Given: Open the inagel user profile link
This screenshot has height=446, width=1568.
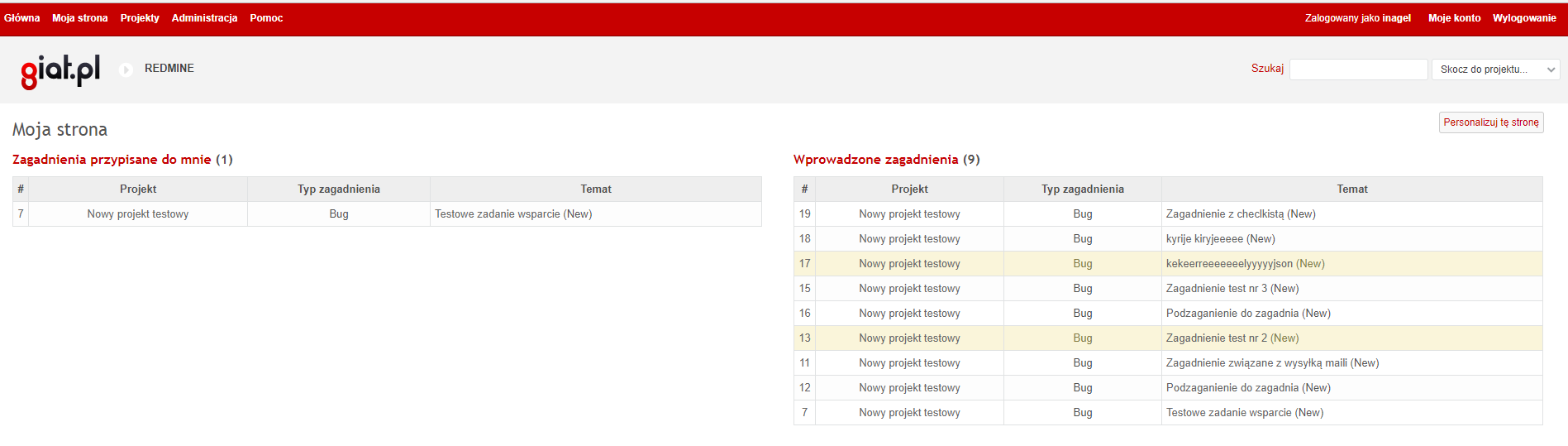Looking at the screenshot, I should [x=1396, y=18].
